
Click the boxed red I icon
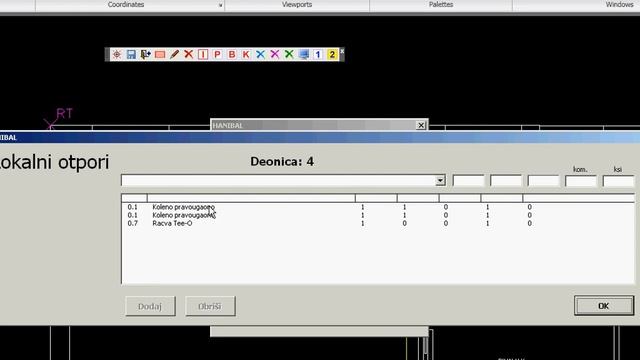203,54
